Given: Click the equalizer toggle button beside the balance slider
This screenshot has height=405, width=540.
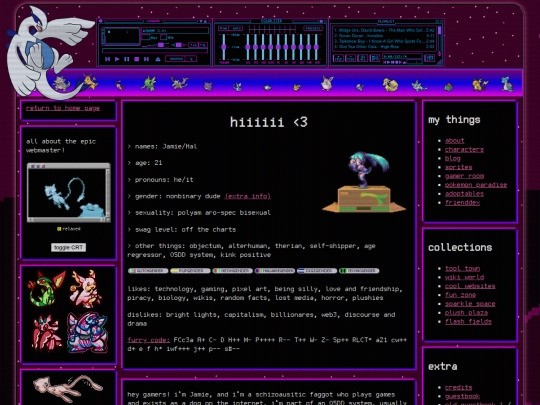Looking at the screenshot, I should click(x=193, y=45).
